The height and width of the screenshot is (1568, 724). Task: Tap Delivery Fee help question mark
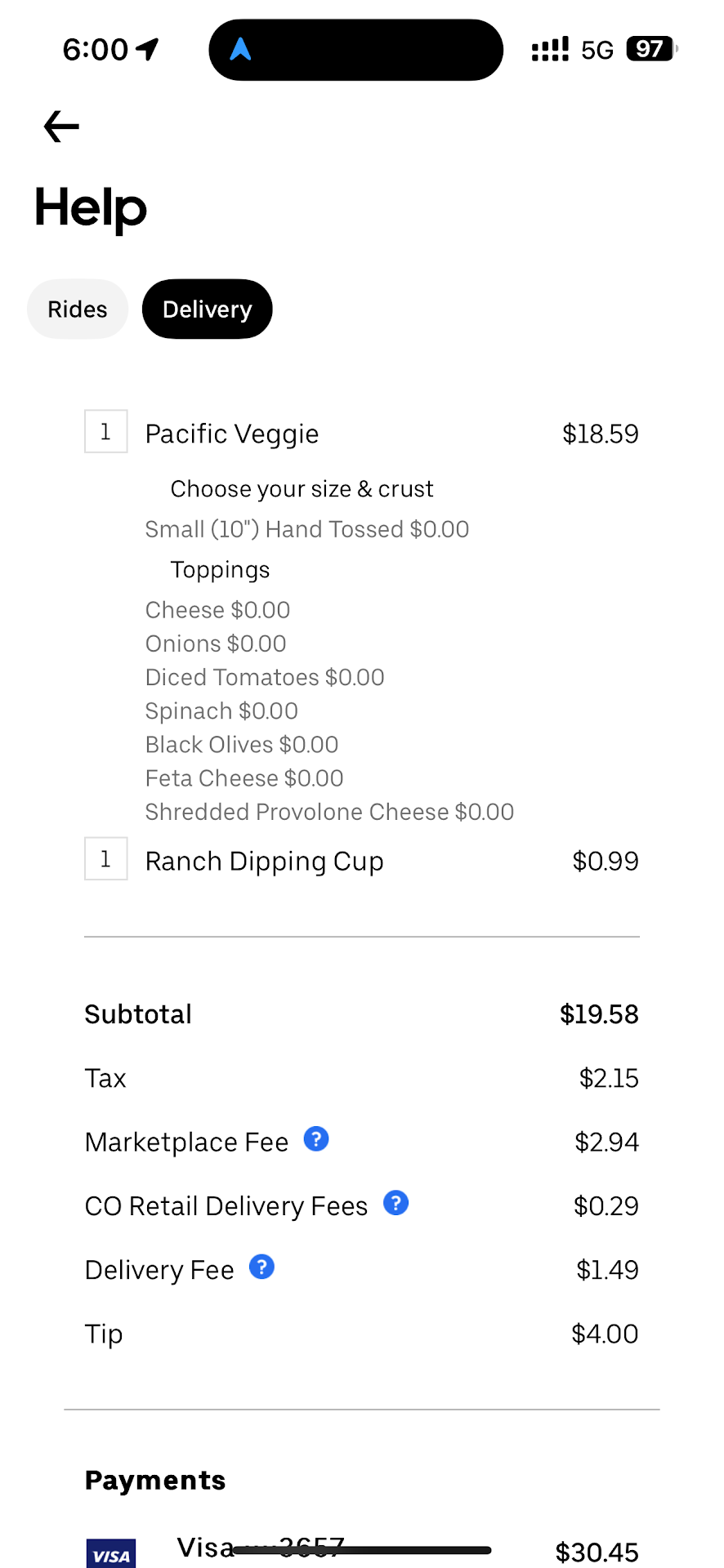261,1267
